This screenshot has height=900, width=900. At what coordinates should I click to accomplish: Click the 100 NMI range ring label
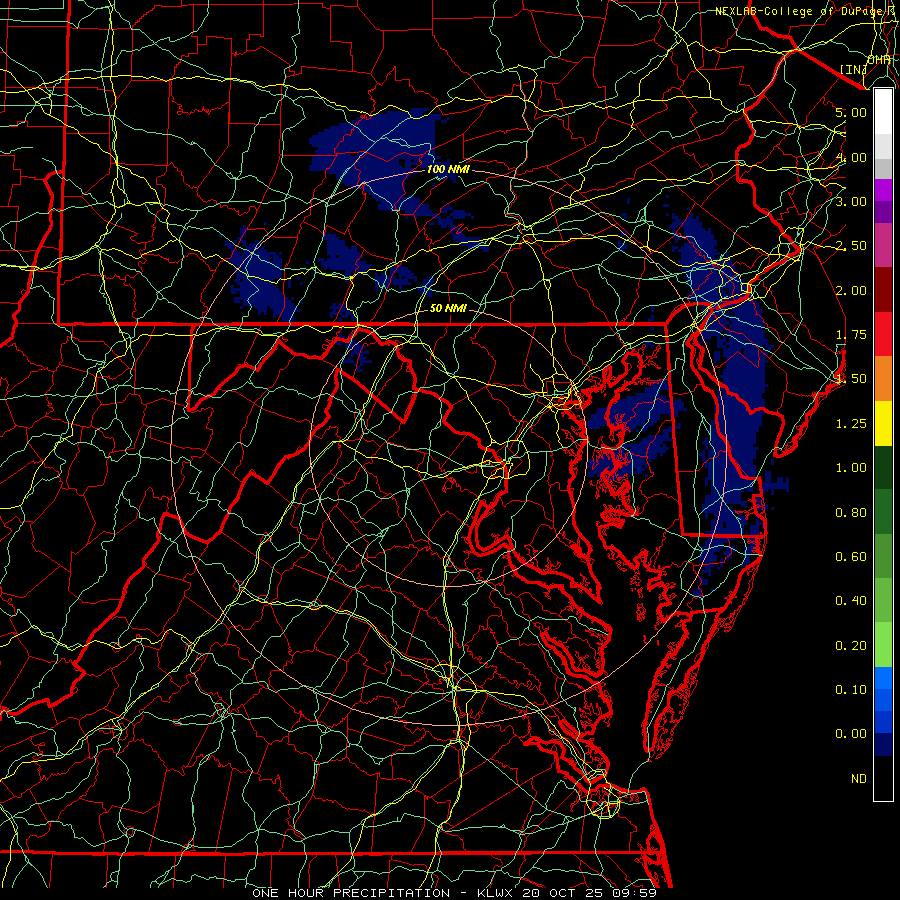pos(448,169)
